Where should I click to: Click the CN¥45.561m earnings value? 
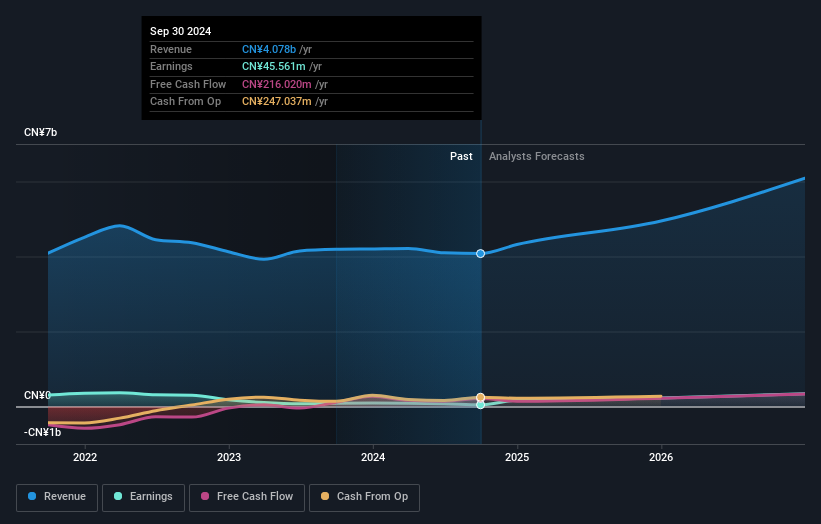pyautogui.click(x=273, y=66)
